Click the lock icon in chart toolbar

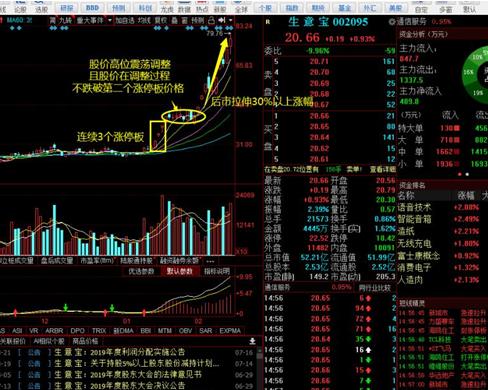pos(211,21)
